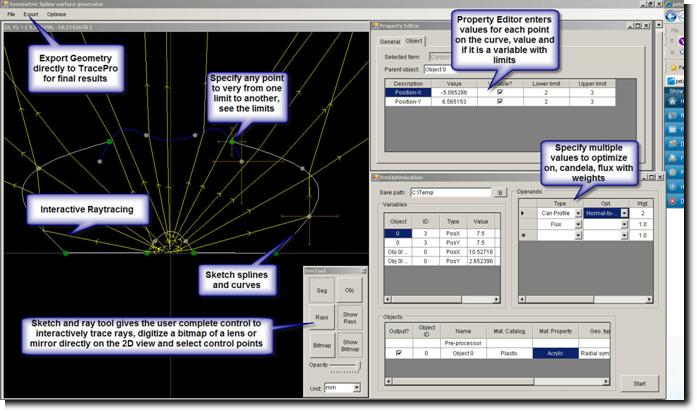
Task: Open the Export menu
Action: pos(31,15)
